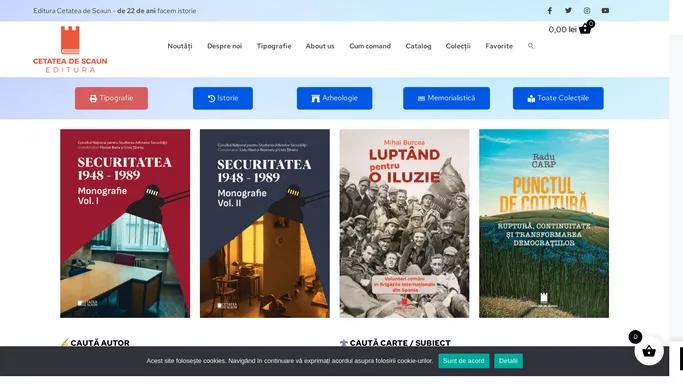Screen dimensions: 683x384
Task: Click the search magnifier in navigation
Action: pyautogui.click(x=531, y=46)
